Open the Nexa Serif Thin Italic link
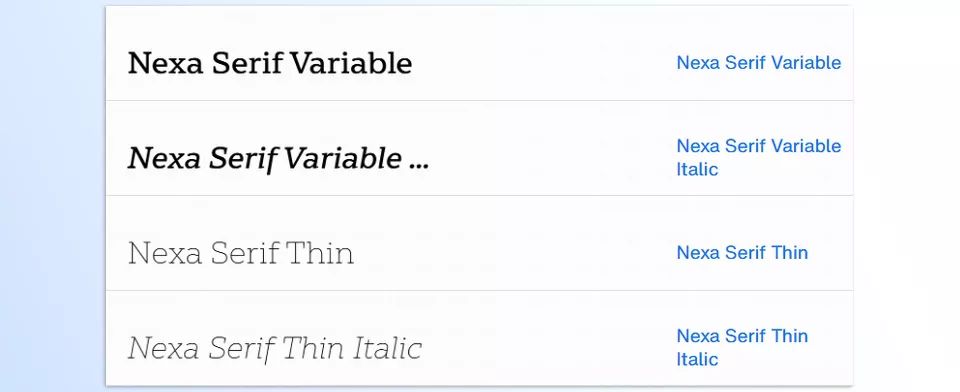The width and height of the screenshot is (960, 392). [x=742, y=347]
